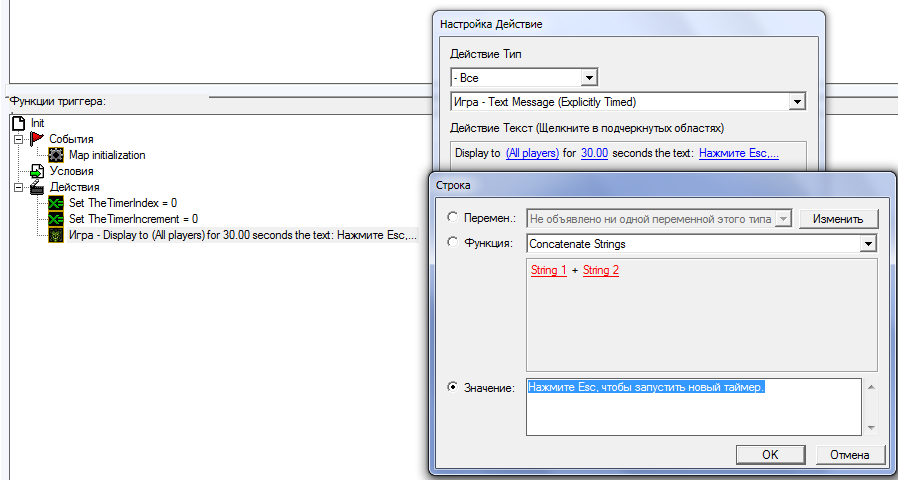This screenshot has height=480, width=898.
Task: Open the Text Message (Explicitly Timed) dropdown
Action: tap(796, 102)
